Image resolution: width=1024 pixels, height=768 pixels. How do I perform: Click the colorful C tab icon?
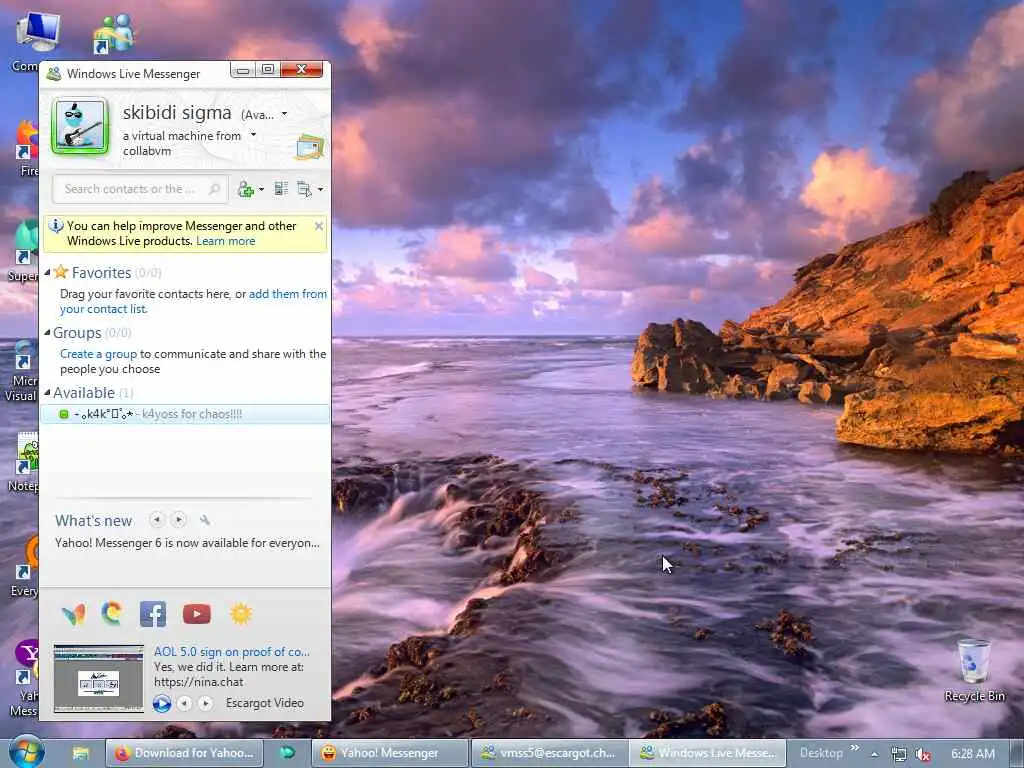pyautogui.click(x=112, y=613)
